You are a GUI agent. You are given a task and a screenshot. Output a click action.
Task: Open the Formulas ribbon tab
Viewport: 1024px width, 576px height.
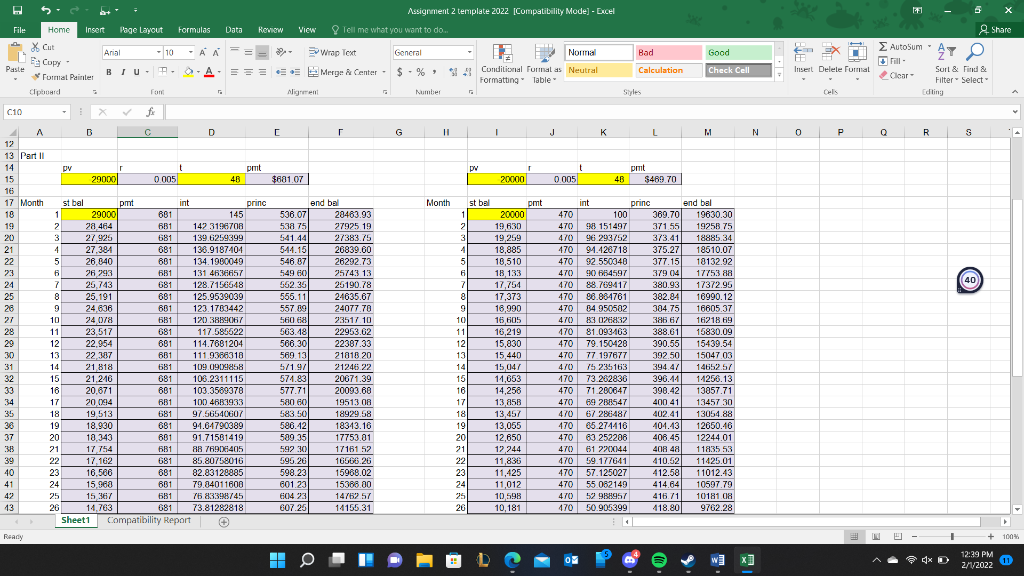[193, 30]
